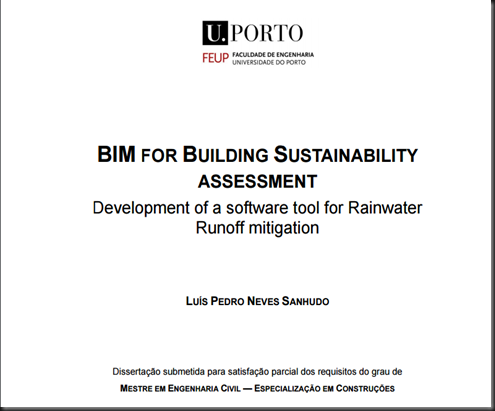The width and height of the screenshot is (495, 411).
Task: Click the Mestre em Engenharia Civil text
Action: click(x=180, y=388)
